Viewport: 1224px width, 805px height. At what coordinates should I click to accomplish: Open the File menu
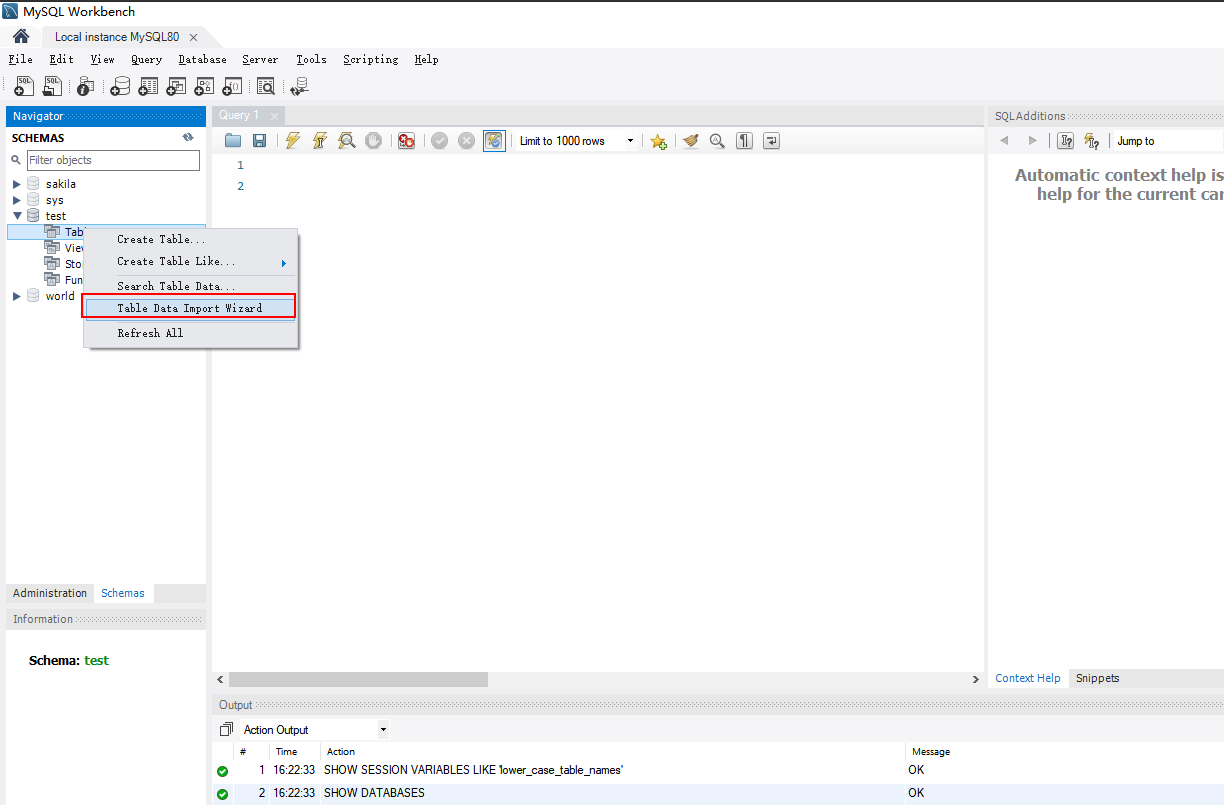click(20, 60)
